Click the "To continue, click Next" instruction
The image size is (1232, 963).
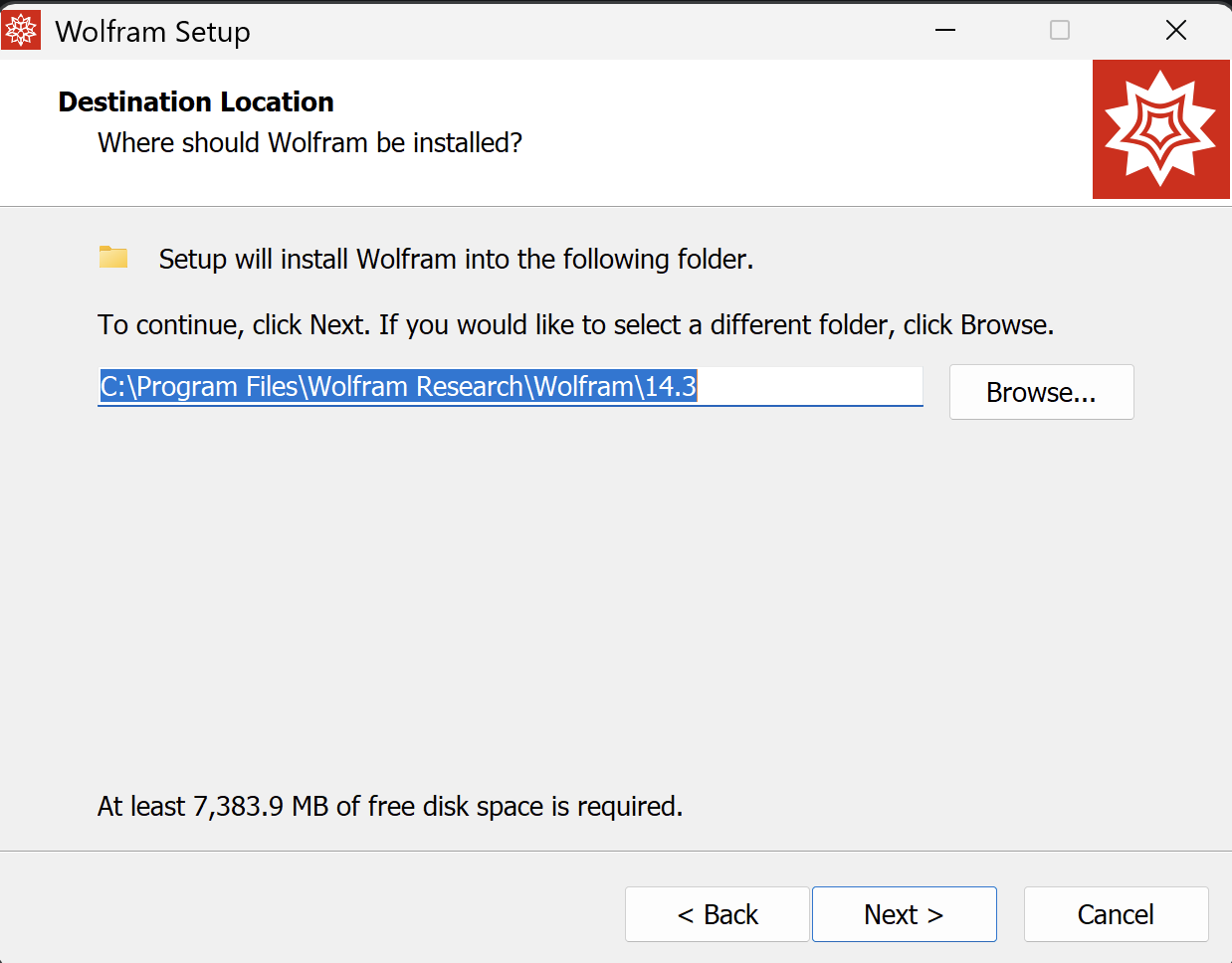pos(575,325)
